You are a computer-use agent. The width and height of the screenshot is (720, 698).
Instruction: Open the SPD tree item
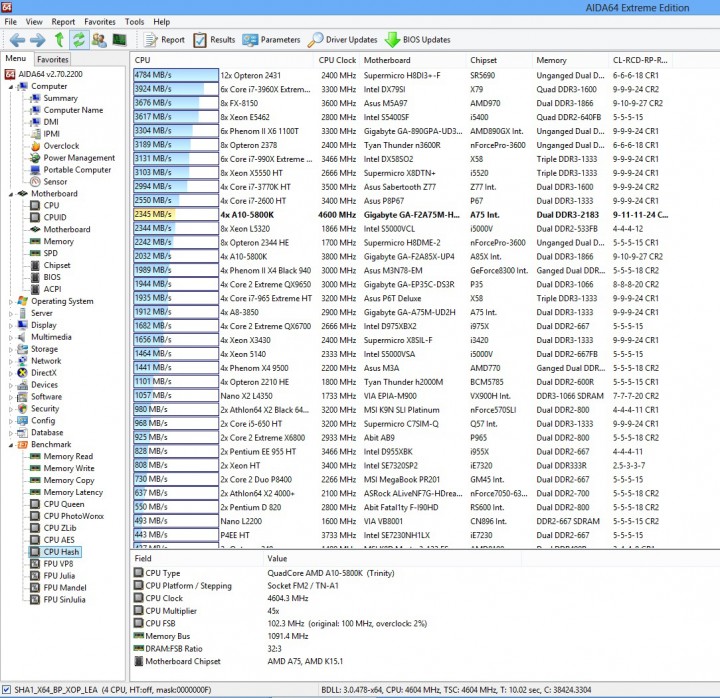click(x=44, y=253)
